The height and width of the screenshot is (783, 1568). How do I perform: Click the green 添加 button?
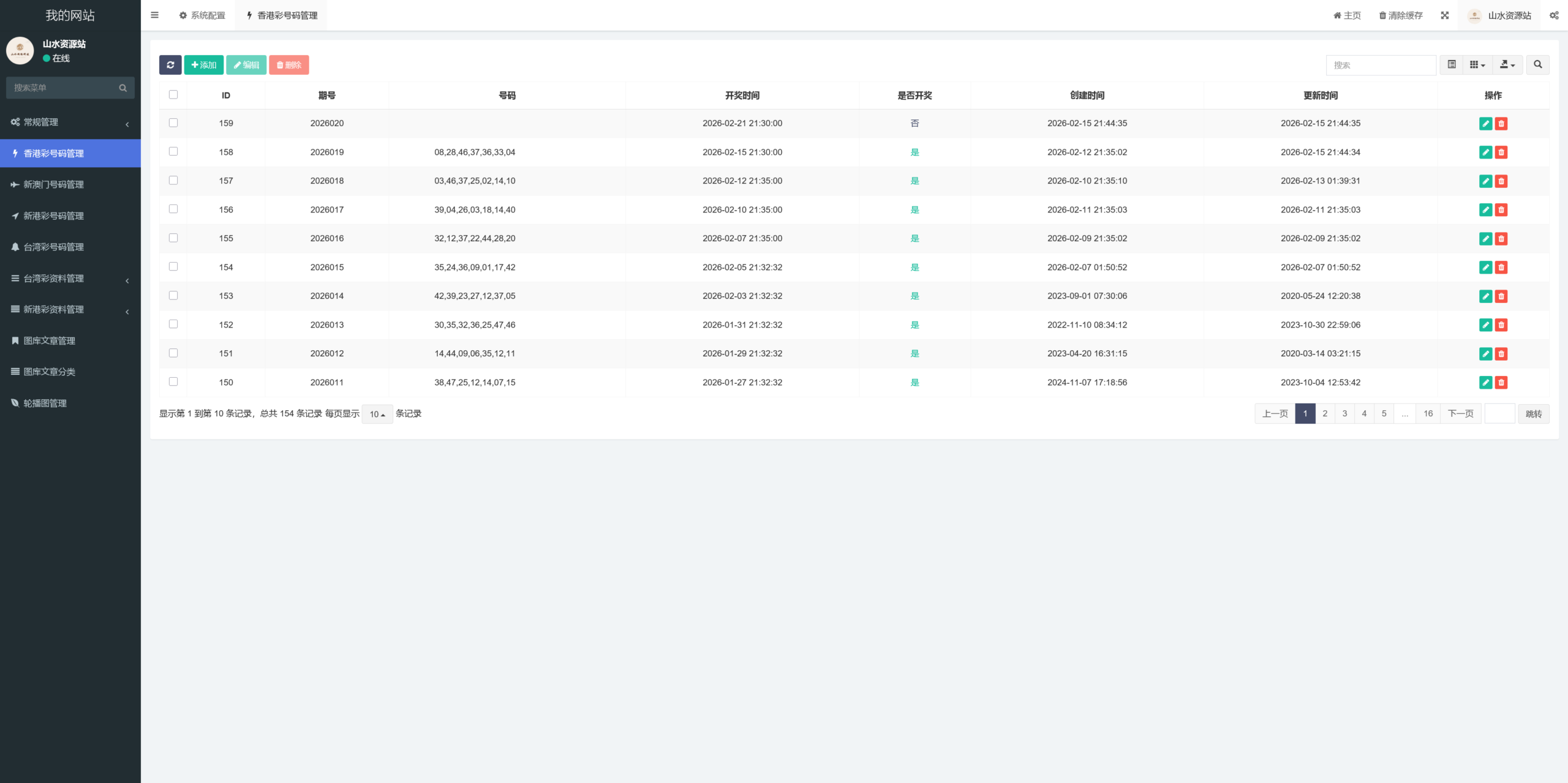(x=204, y=65)
